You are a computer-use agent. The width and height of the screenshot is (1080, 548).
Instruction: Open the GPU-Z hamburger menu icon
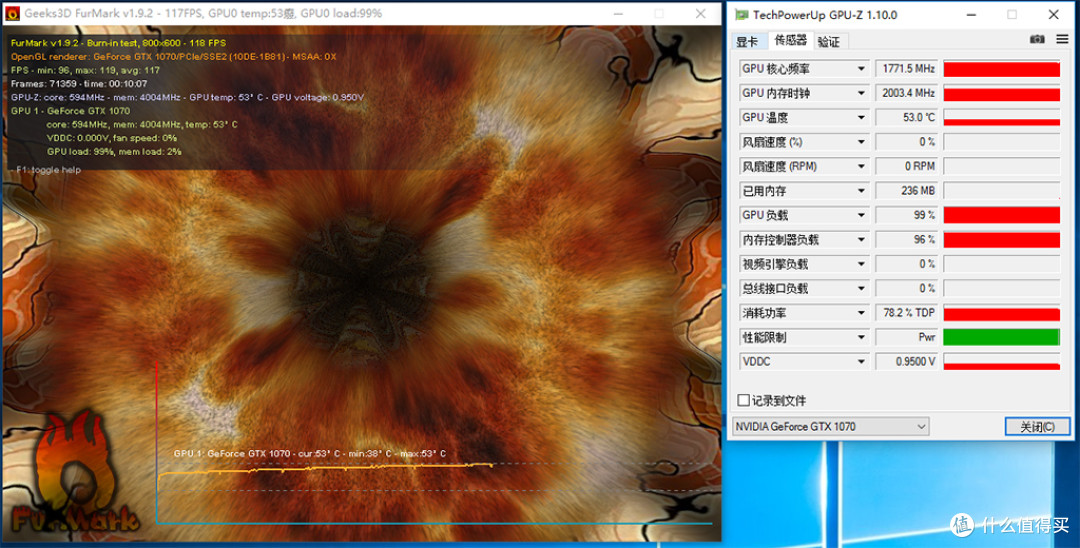tap(1062, 39)
